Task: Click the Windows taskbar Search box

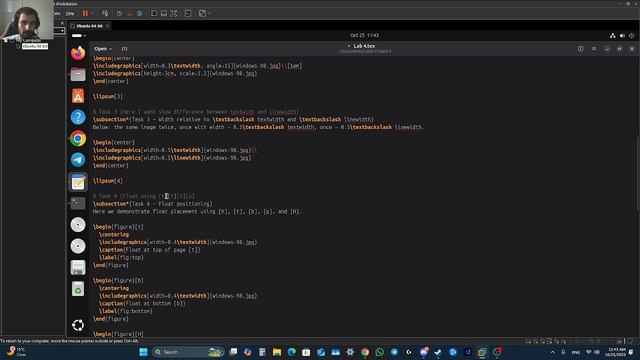Action: (x=188, y=352)
